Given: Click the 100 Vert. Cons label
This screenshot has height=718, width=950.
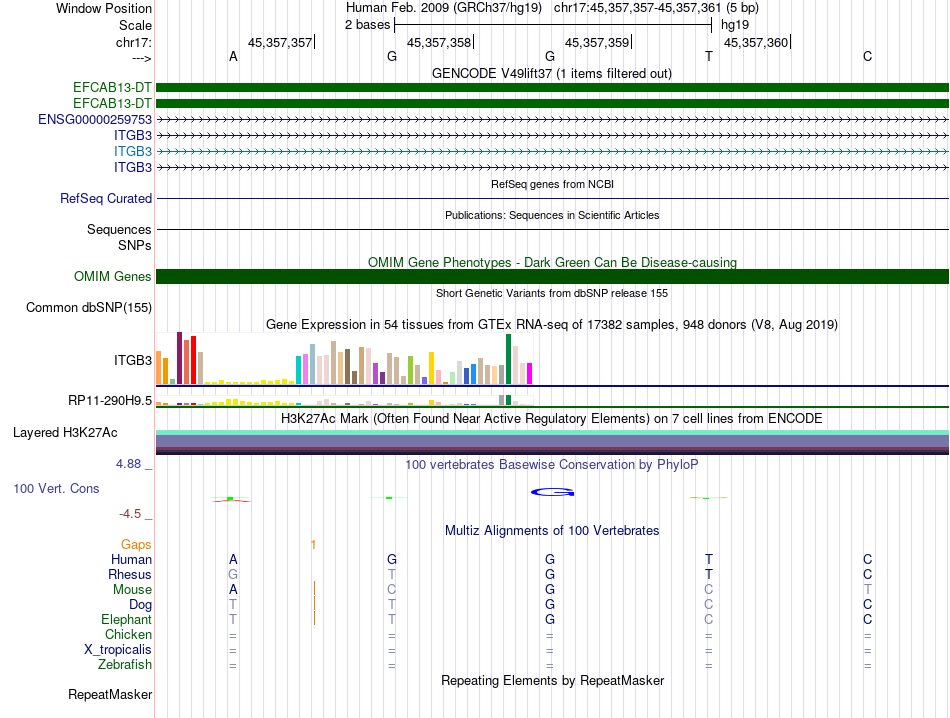Looking at the screenshot, I should [56, 488].
